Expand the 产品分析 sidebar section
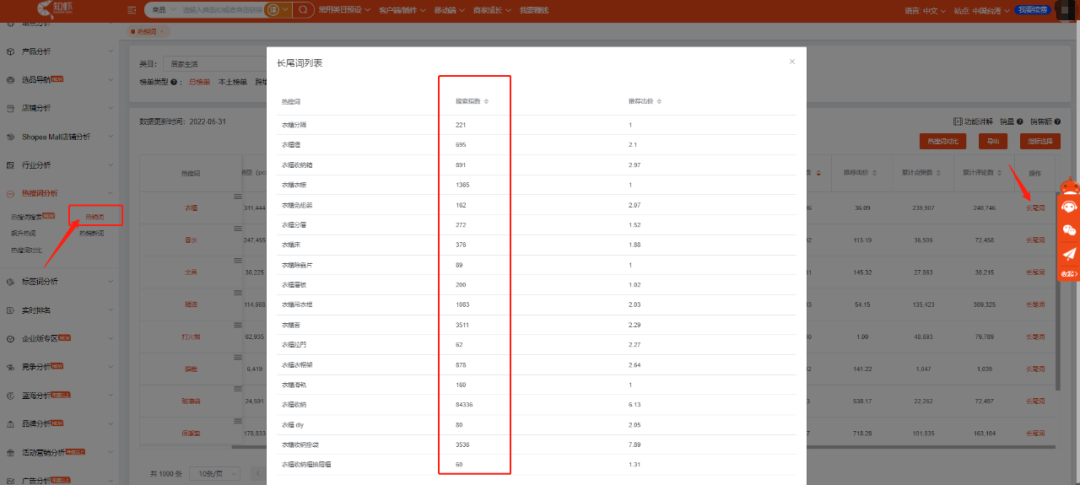Image resolution: width=1080 pixels, height=485 pixels. point(110,52)
